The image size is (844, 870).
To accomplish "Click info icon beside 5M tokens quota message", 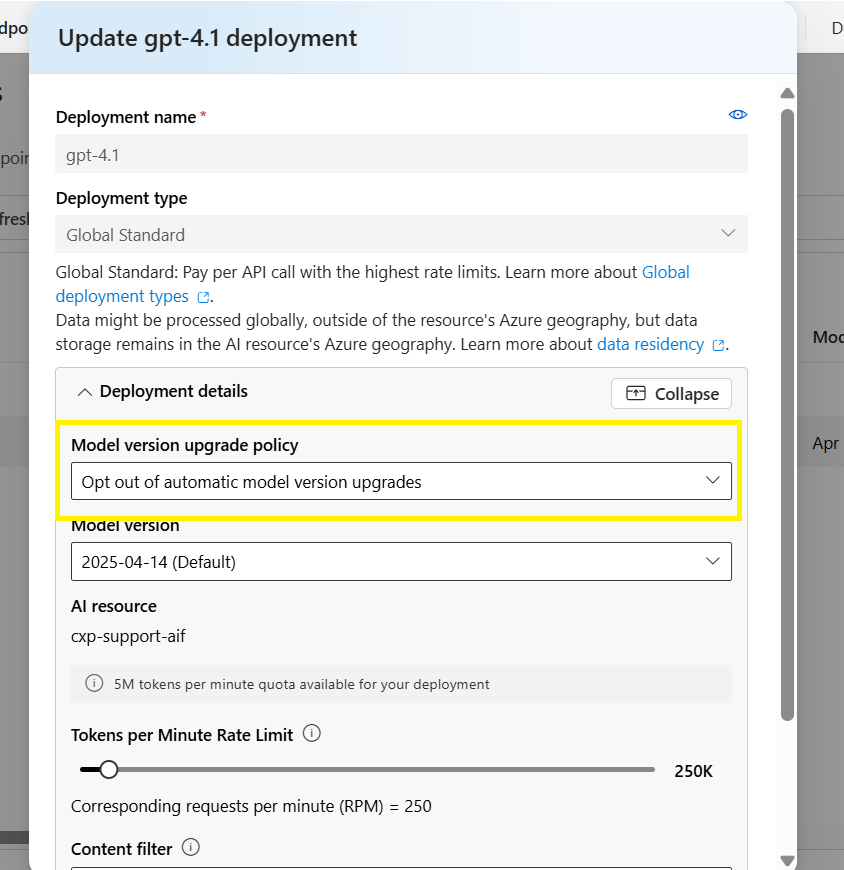I will point(94,683).
